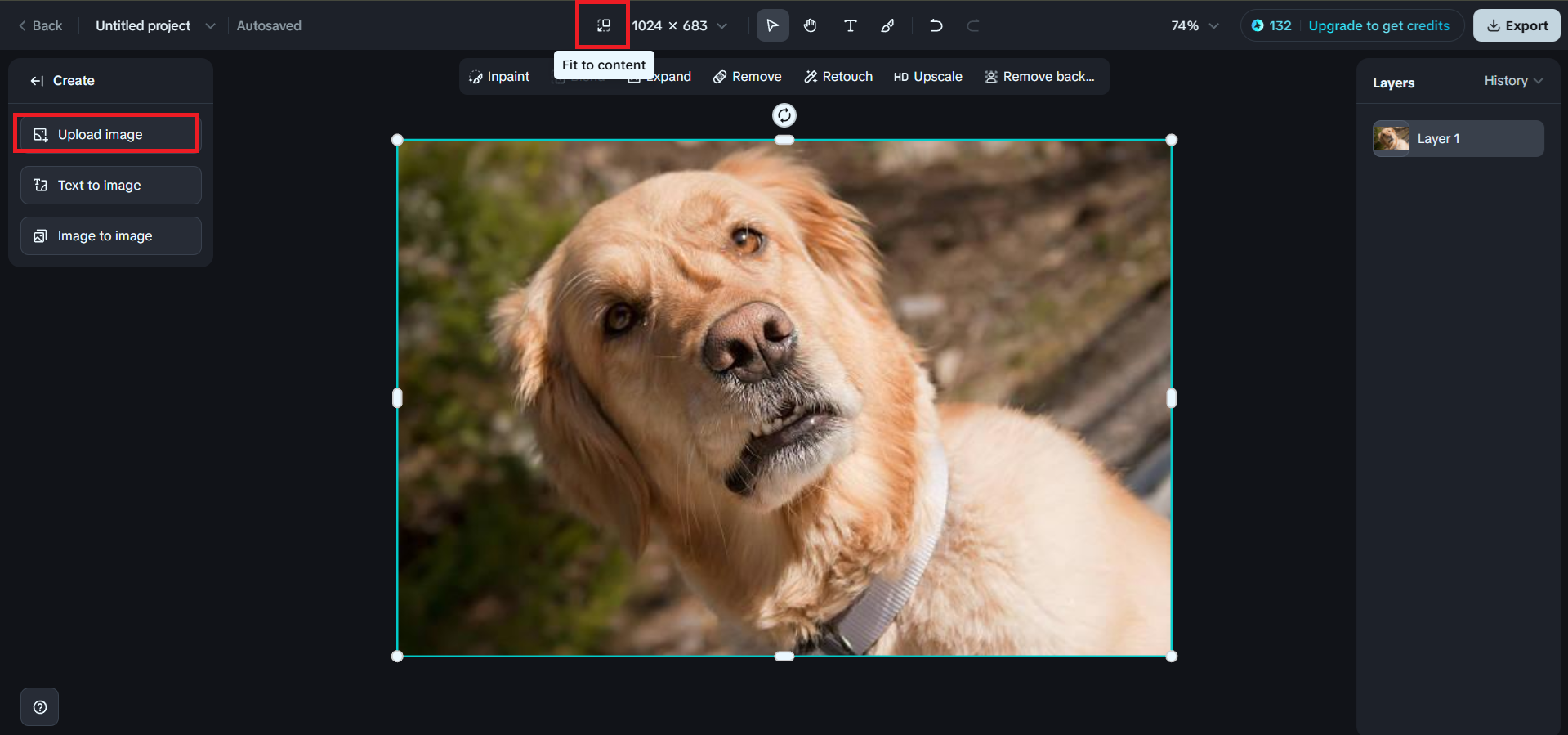This screenshot has height=735, width=1568.
Task: Expand the History dropdown in the Layers panel
Action: coord(1513,81)
